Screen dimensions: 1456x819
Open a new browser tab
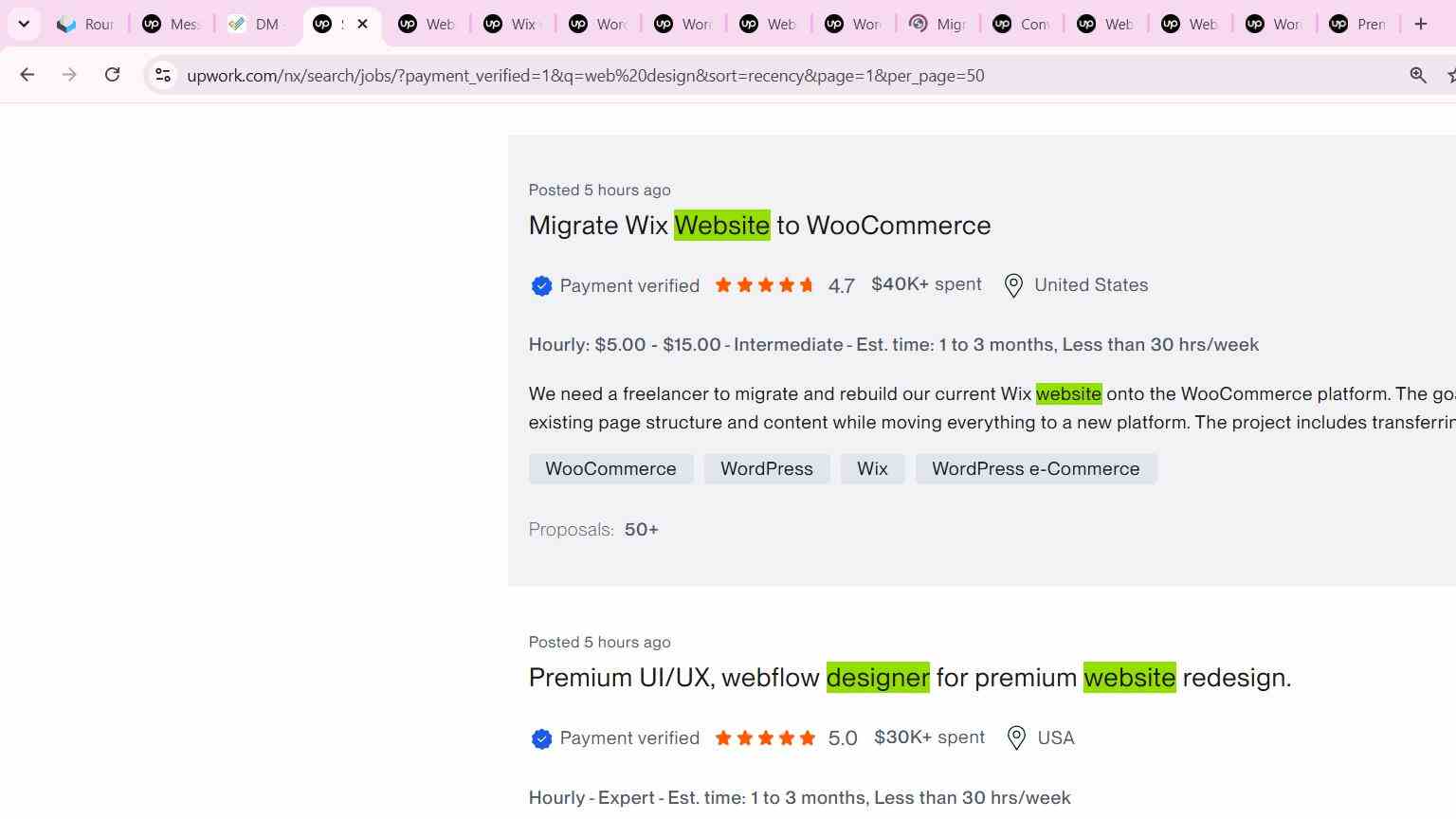(1420, 24)
